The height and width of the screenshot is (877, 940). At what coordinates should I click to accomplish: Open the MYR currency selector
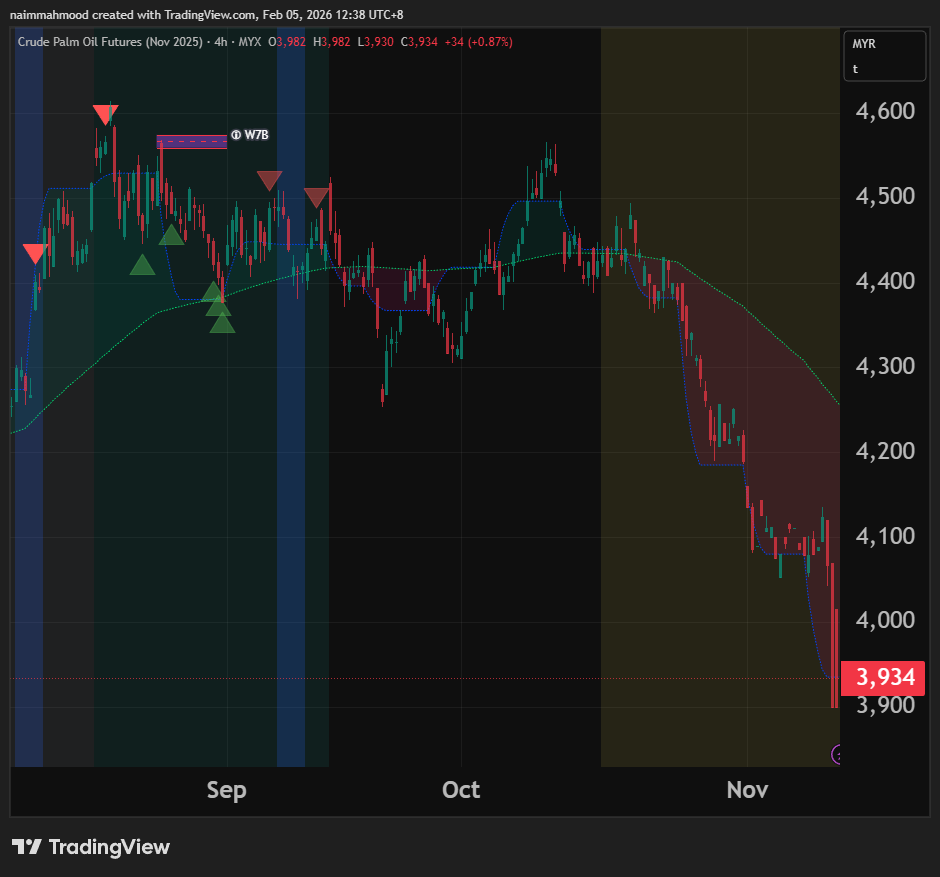[864, 44]
